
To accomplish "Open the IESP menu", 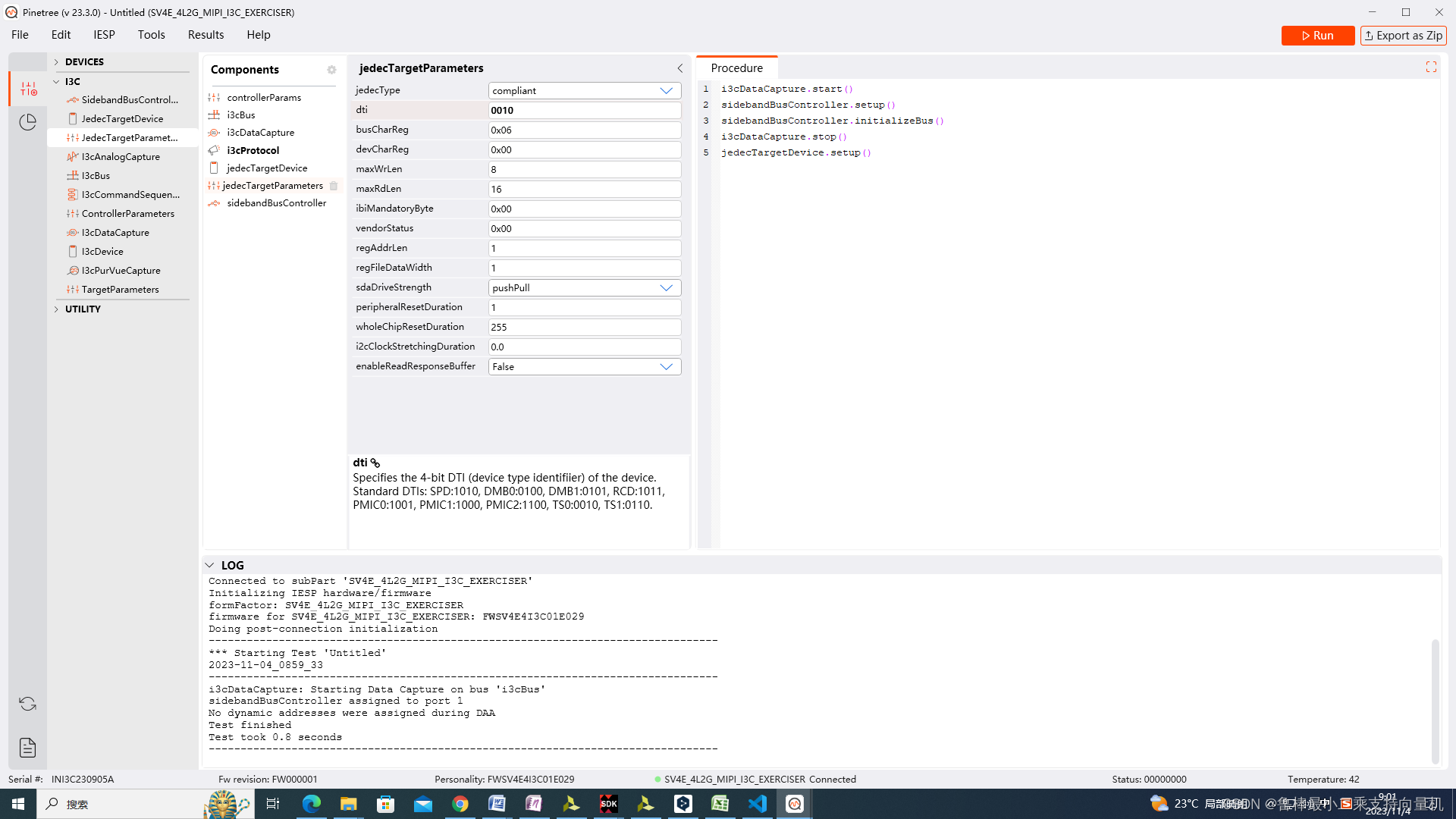I will [x=104, y=35].
